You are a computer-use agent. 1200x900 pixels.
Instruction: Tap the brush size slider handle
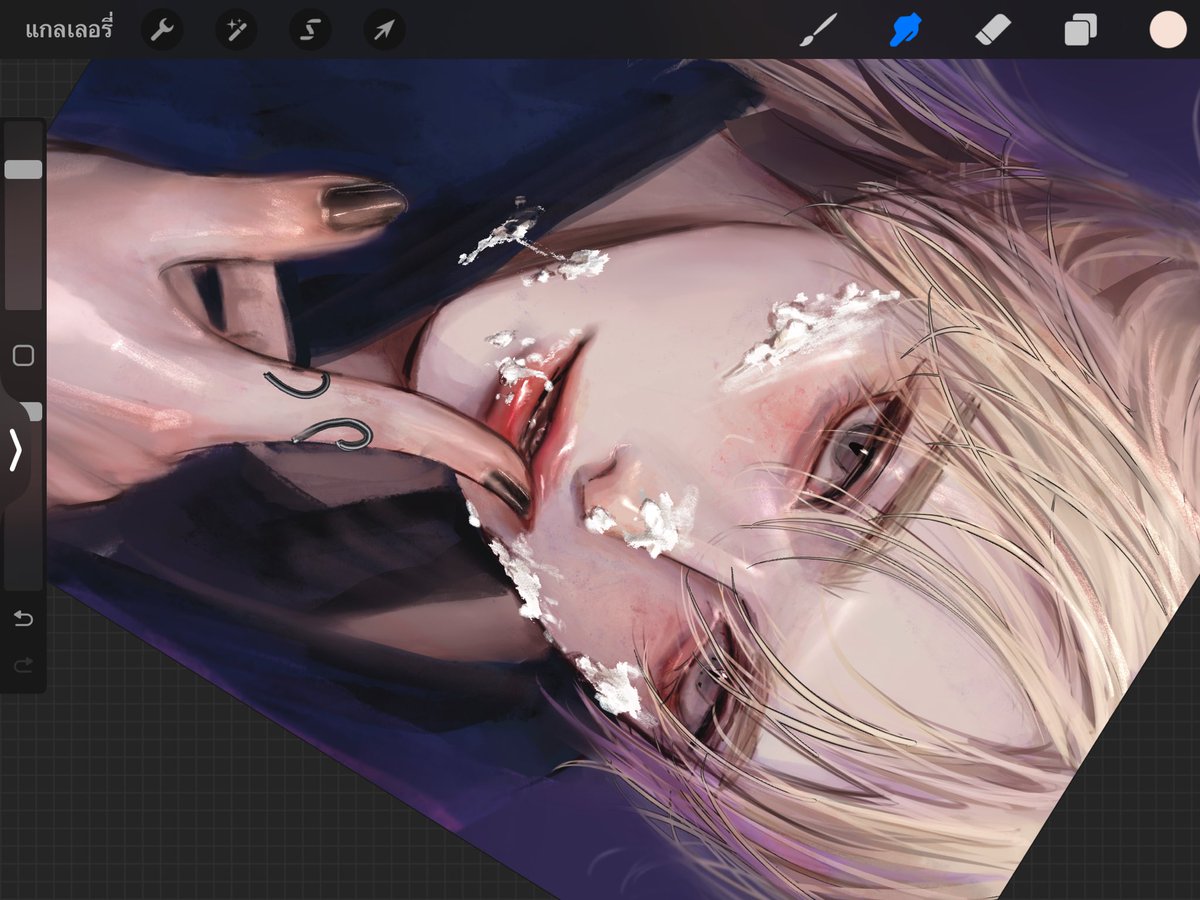[22, 170]
